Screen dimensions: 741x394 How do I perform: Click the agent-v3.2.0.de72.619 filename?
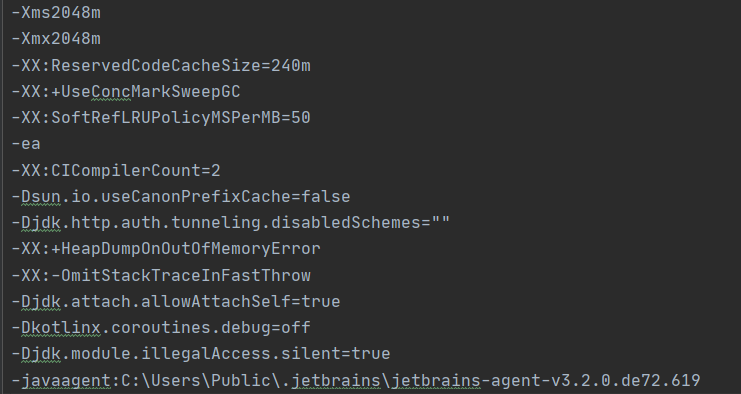click(596, 380)
